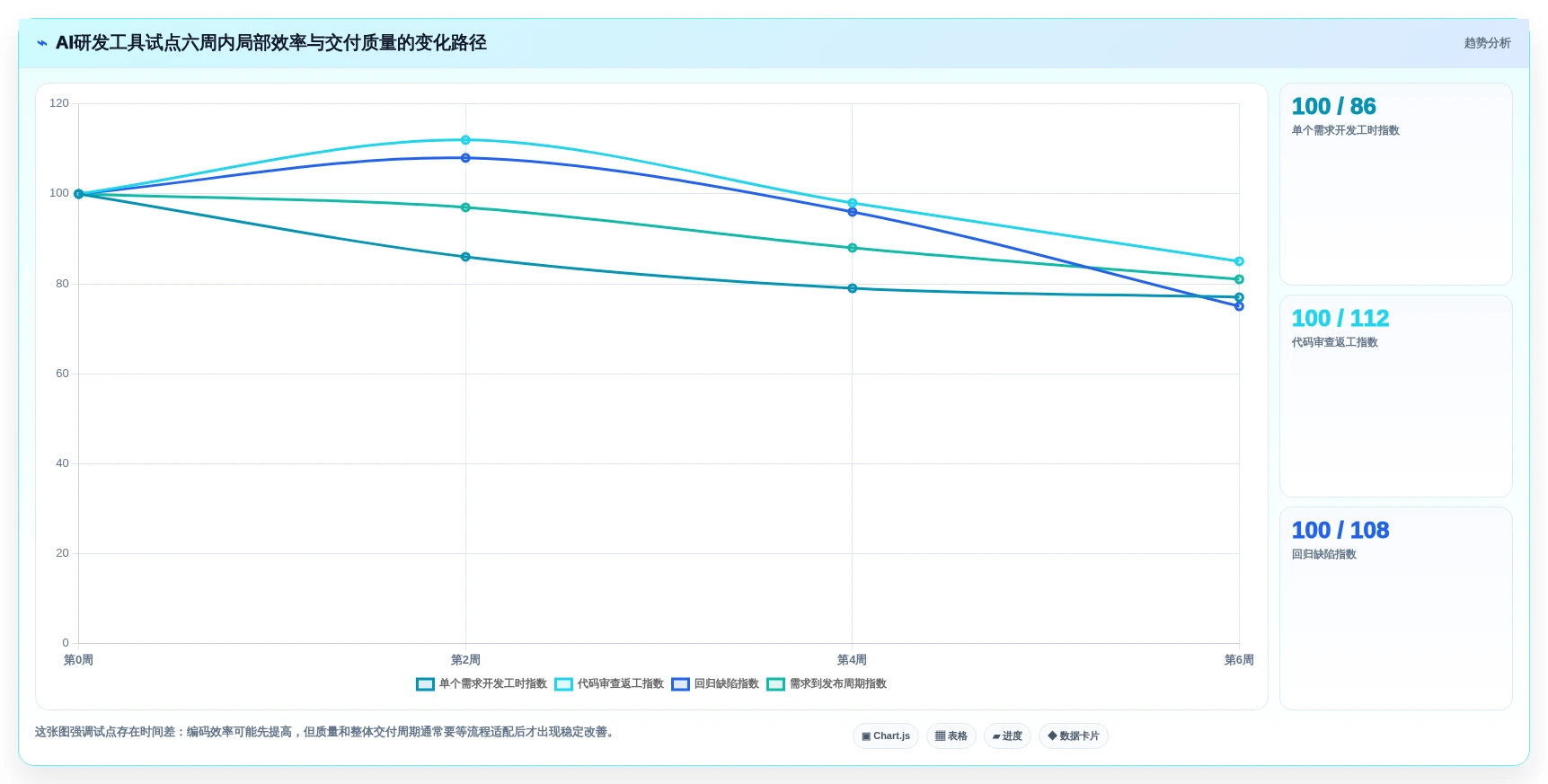Click the 单个需求开发工时指数 point at 第6周
The width and height of the screenshot is (1548, 784).
tap(1239, 297)
